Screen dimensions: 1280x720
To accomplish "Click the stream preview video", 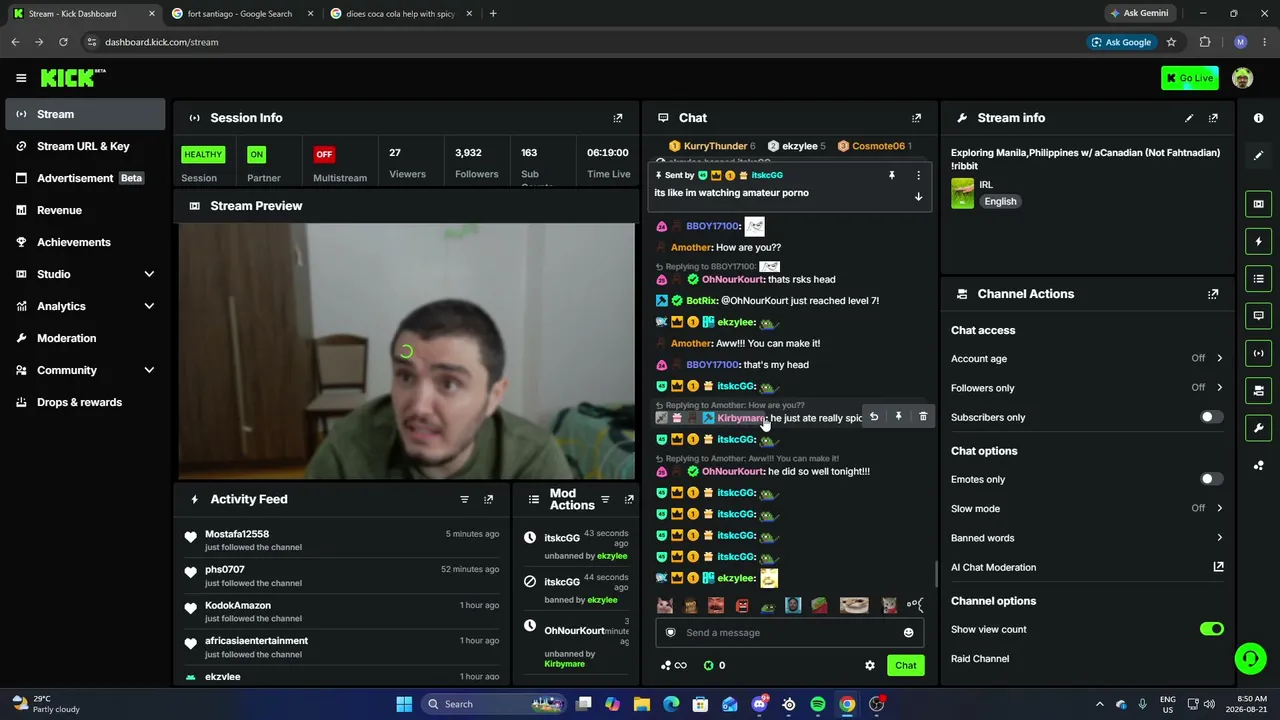I will click(x=406, y=351).
